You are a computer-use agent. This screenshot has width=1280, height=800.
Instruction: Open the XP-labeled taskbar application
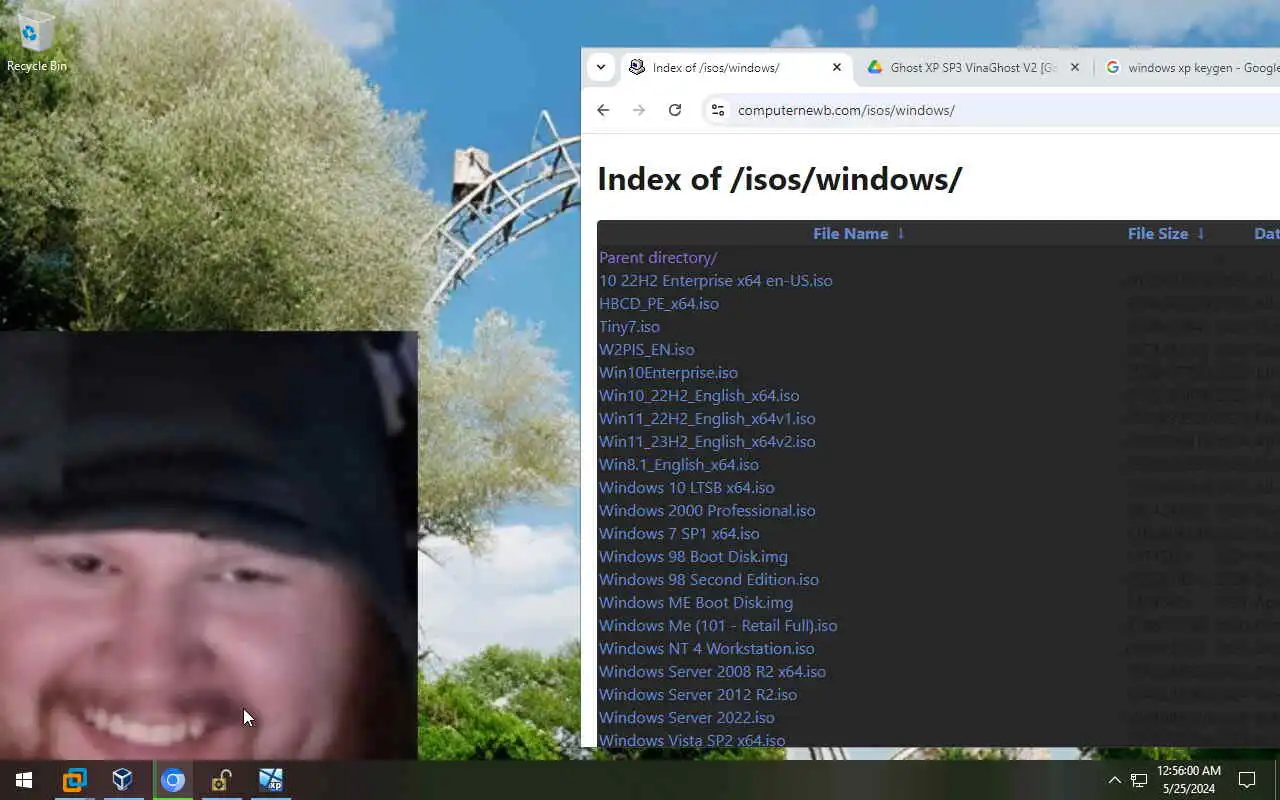(x=271, y=780)
